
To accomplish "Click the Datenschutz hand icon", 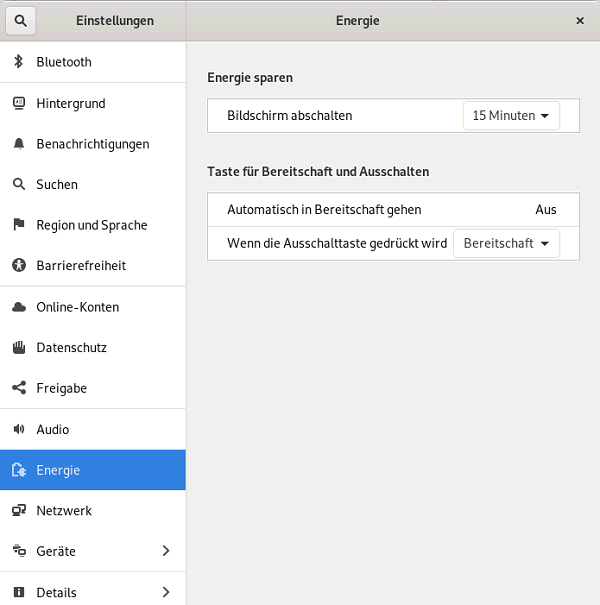I will pyautogui.click(x=18, y=348).
